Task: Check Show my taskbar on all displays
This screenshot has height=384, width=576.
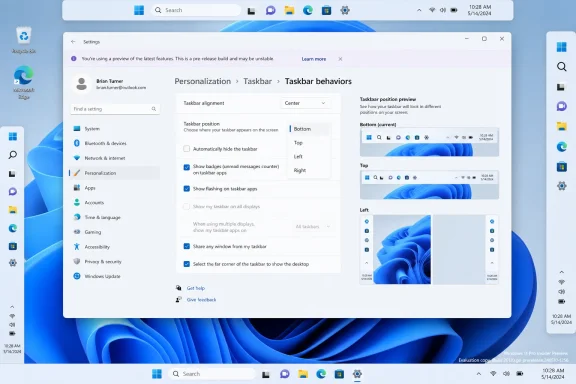Action: pos(187,207)
